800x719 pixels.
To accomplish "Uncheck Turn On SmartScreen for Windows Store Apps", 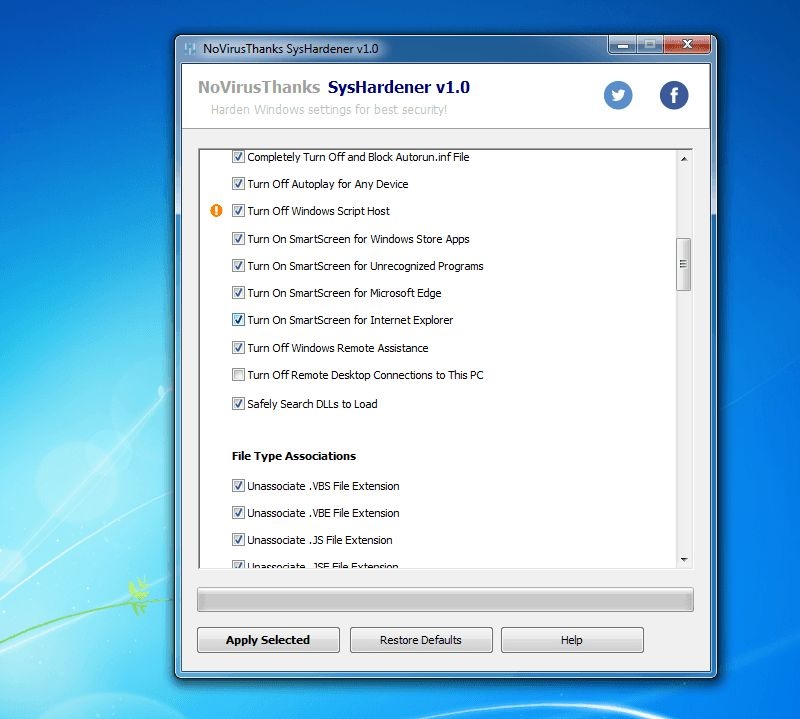I will pyautogui.click(x=238, y=239).
